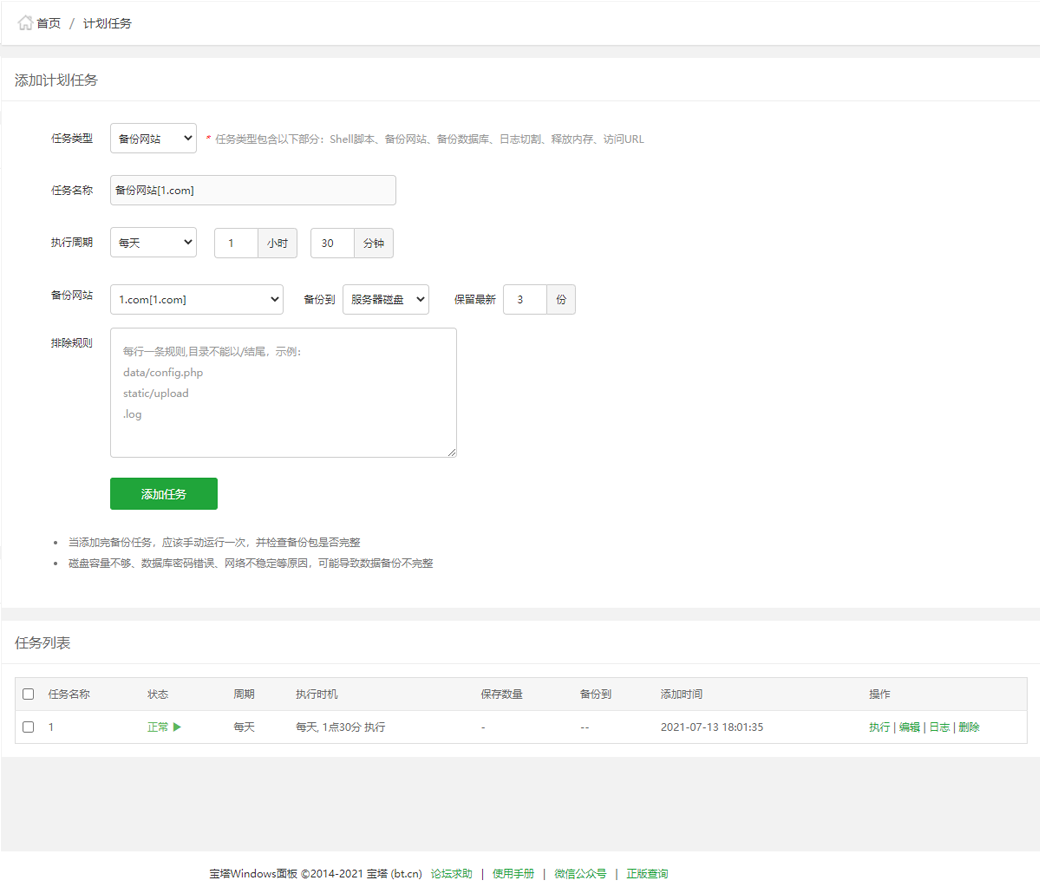Expand the 执行周期 每天 dropdown
1040x888 pixels.
(x=153, y=242)
